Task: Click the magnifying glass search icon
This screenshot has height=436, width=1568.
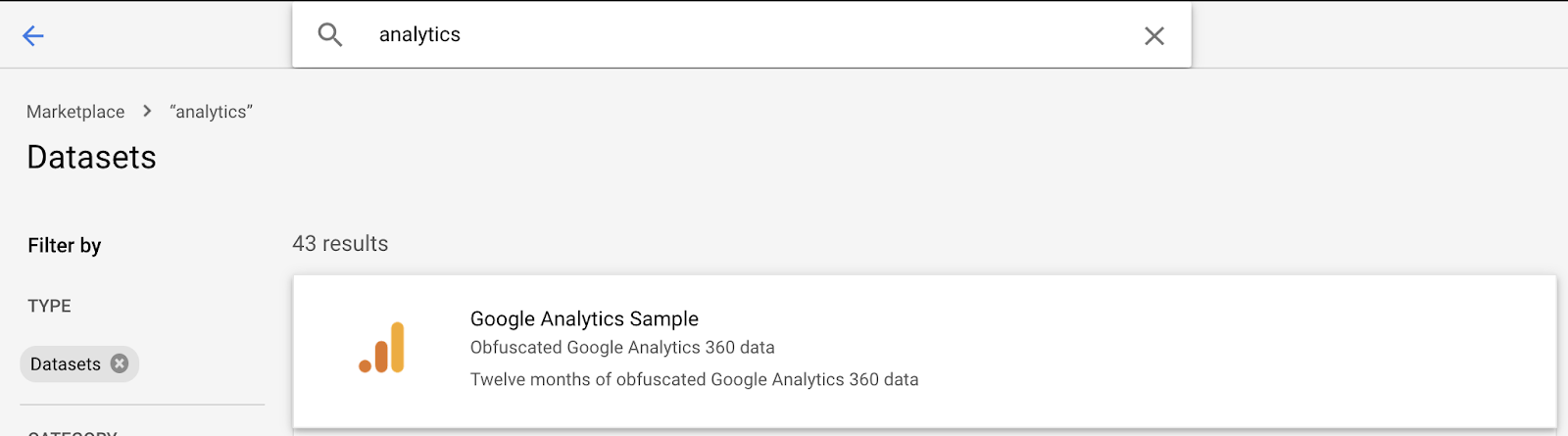Action: pos(330,35)
